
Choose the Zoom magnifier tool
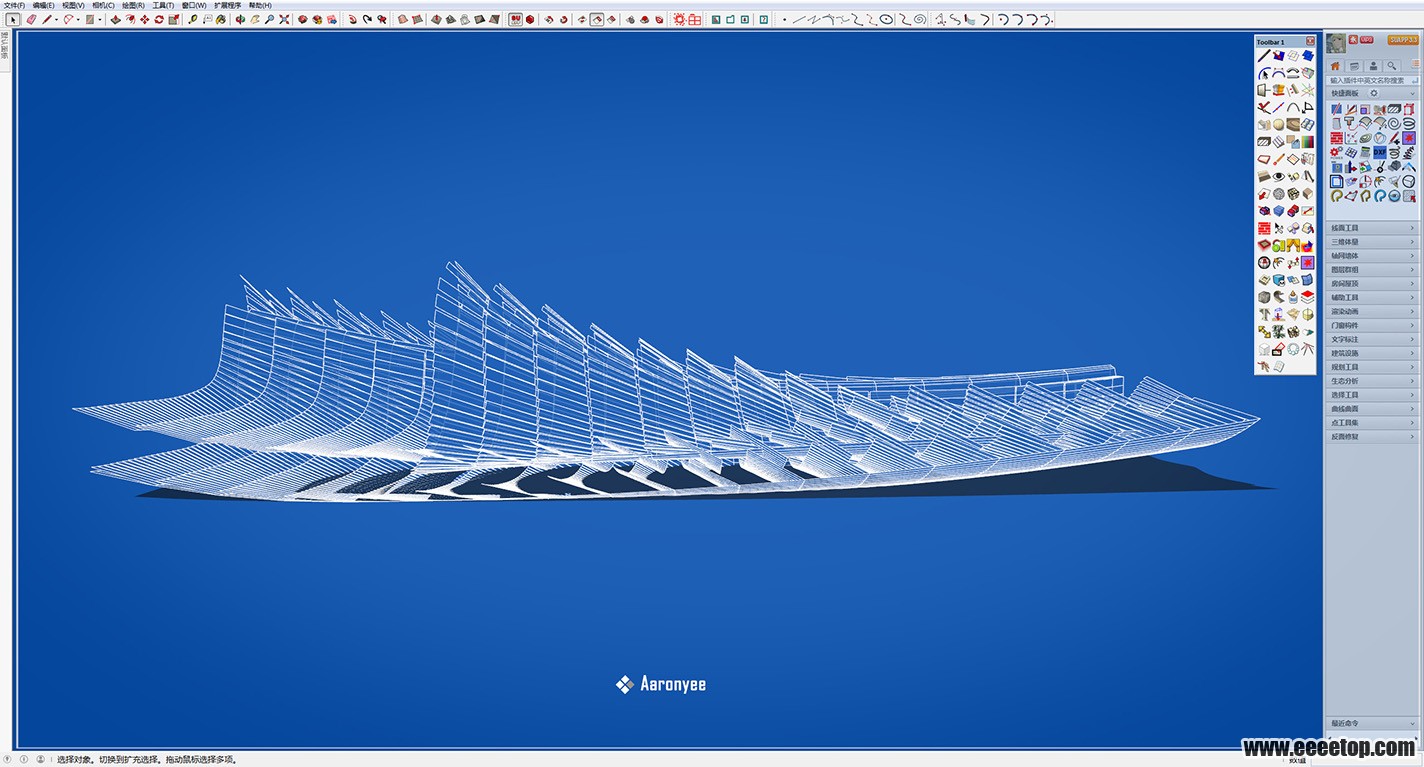point(269,19)
